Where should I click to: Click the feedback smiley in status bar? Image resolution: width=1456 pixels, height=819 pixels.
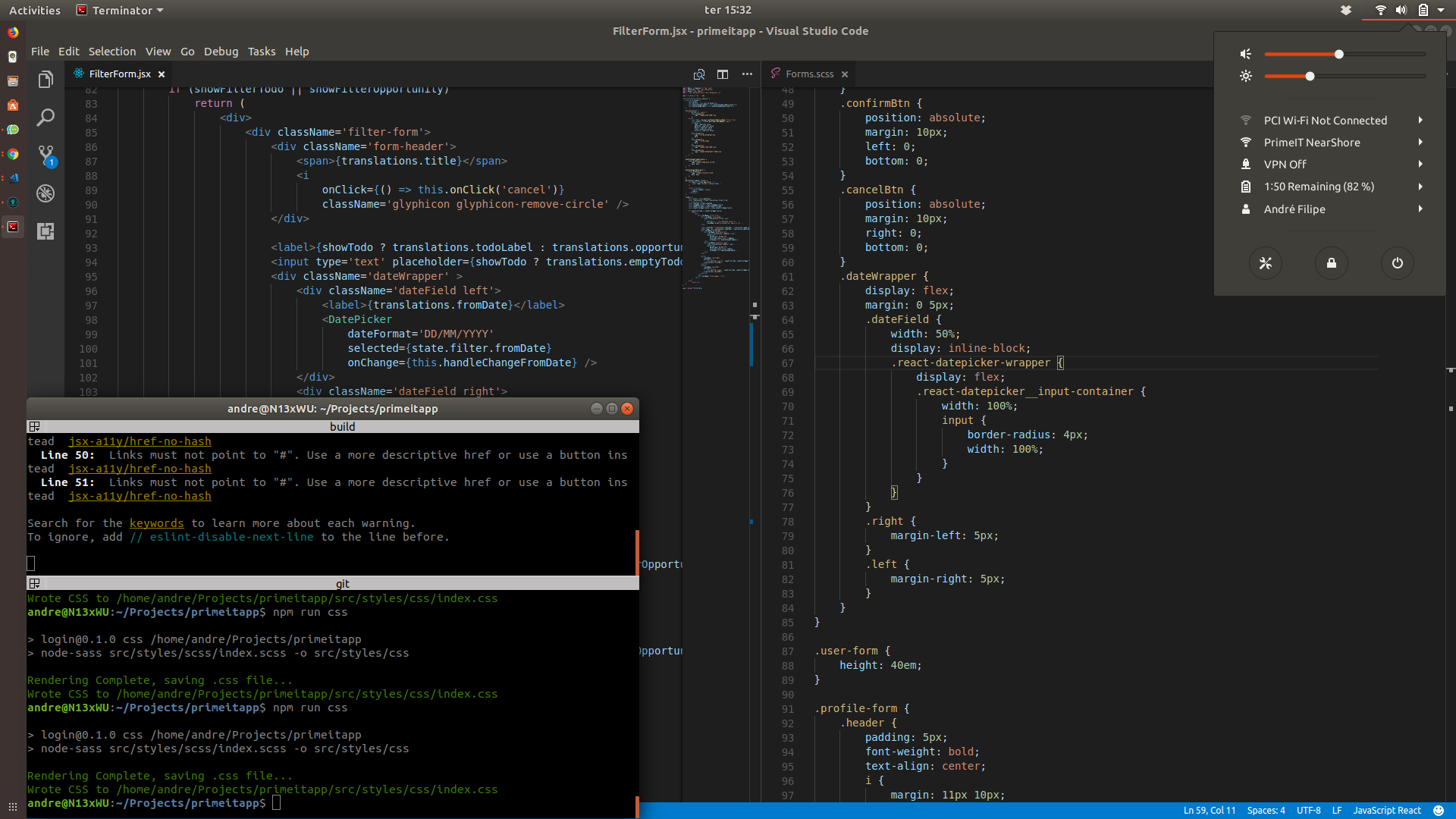point(1439,811)
